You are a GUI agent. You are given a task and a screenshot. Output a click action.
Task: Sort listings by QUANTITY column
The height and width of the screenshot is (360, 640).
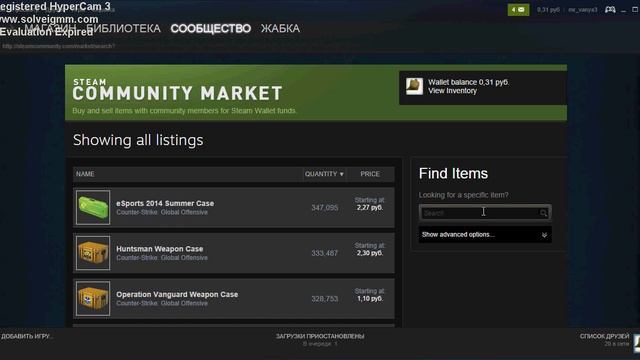coord(324,174)
